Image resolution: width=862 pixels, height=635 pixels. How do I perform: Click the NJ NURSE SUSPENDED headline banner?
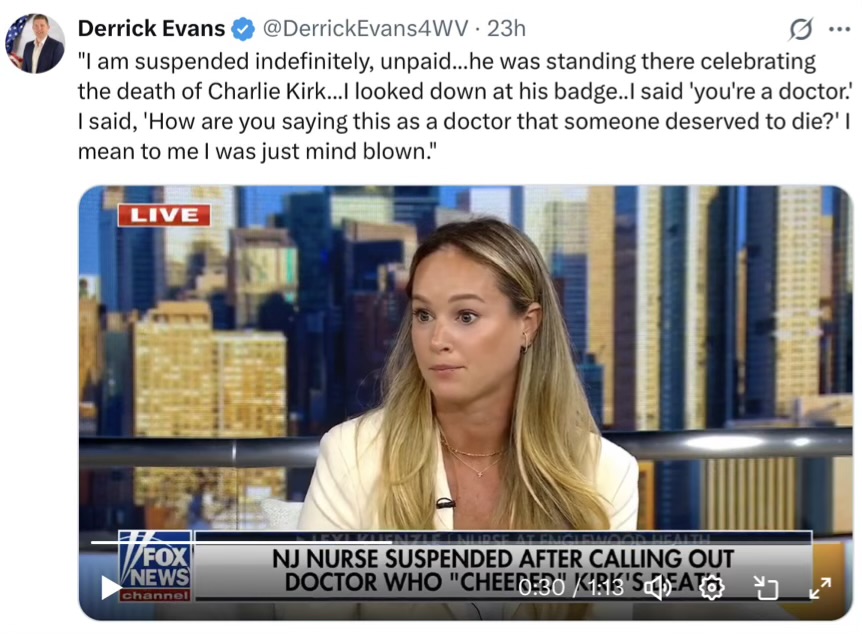point(503,570)
